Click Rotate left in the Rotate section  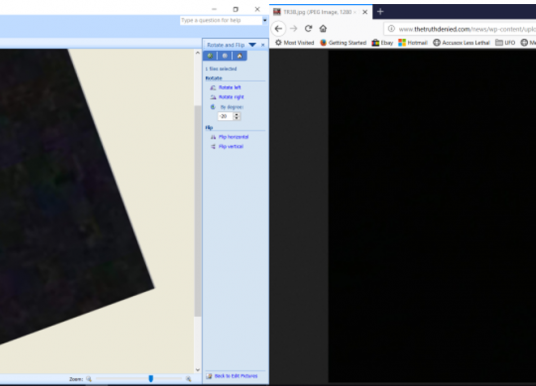coord(230,87)
